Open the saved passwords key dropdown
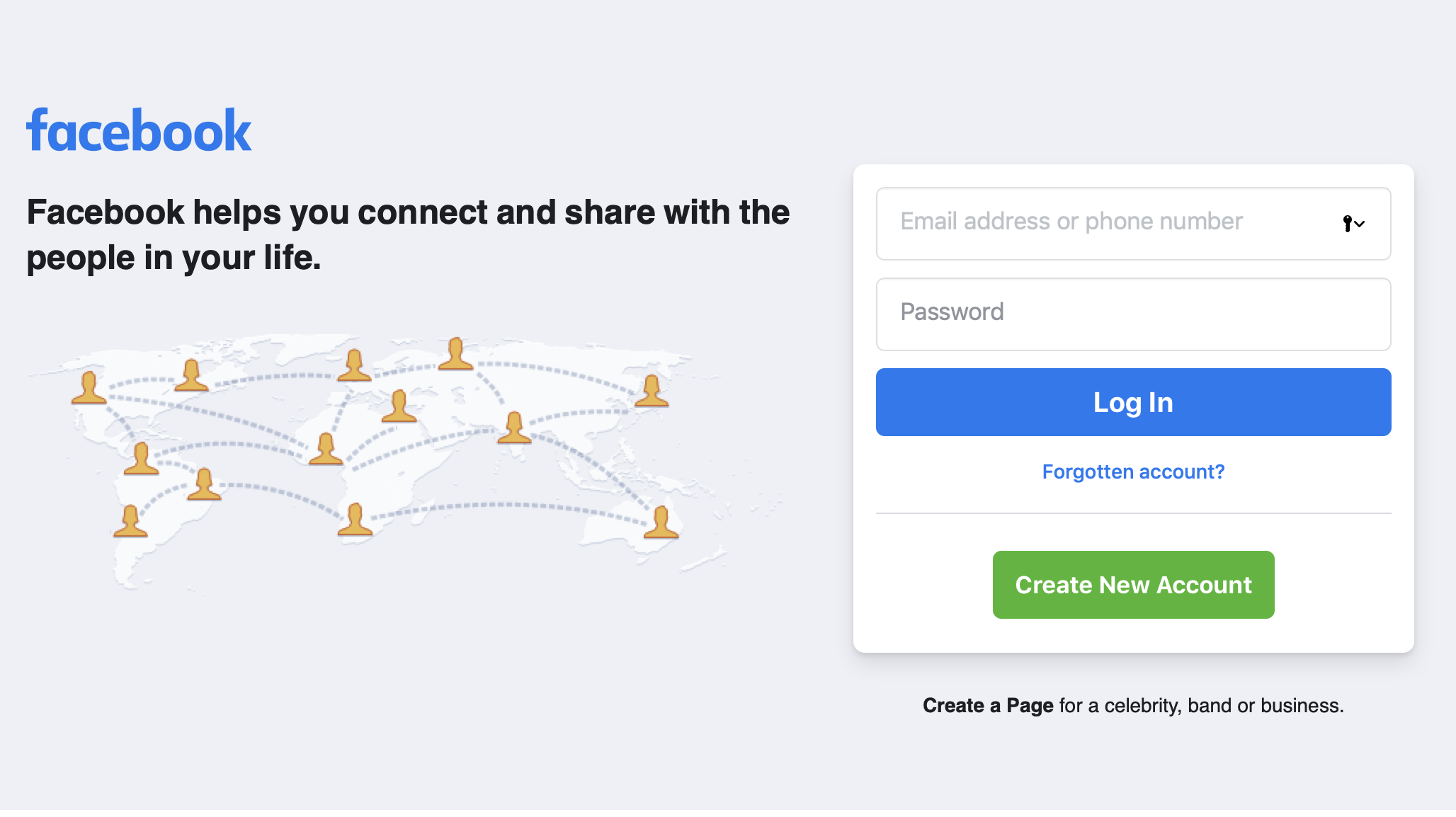The image size is (1456, 817). click(x=1353, y=224)
